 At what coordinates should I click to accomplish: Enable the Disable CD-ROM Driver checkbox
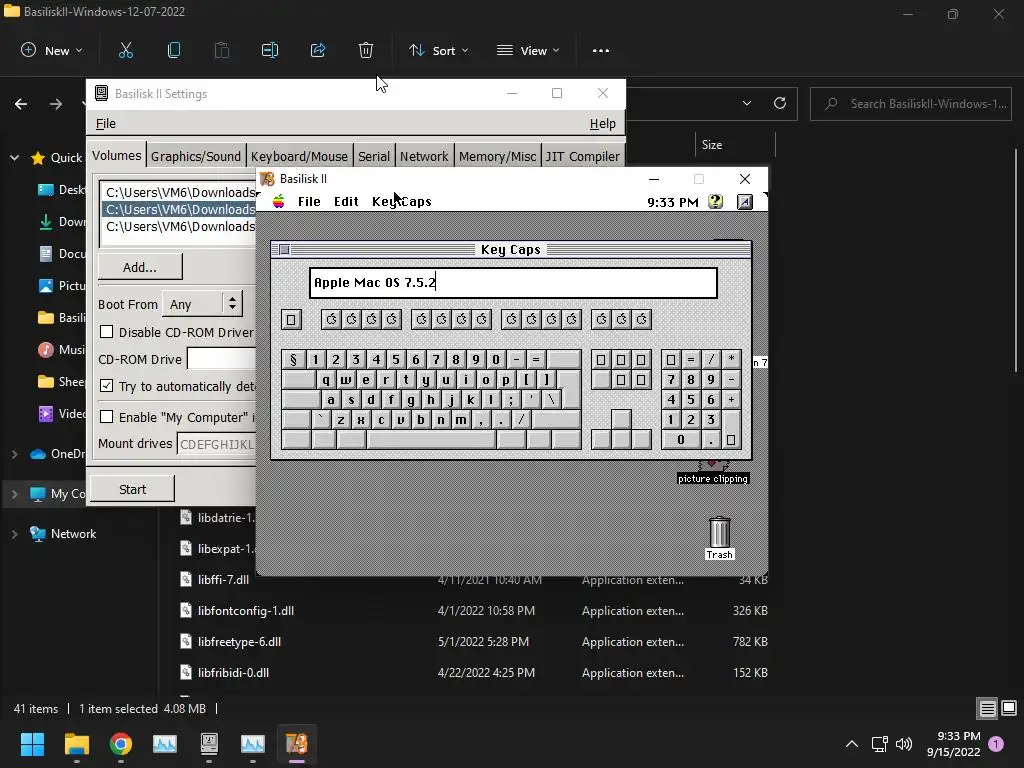pos(106,332)
